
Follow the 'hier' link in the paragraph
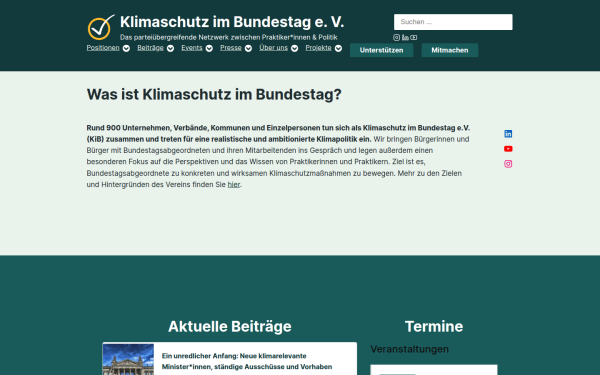coord(234,184)
